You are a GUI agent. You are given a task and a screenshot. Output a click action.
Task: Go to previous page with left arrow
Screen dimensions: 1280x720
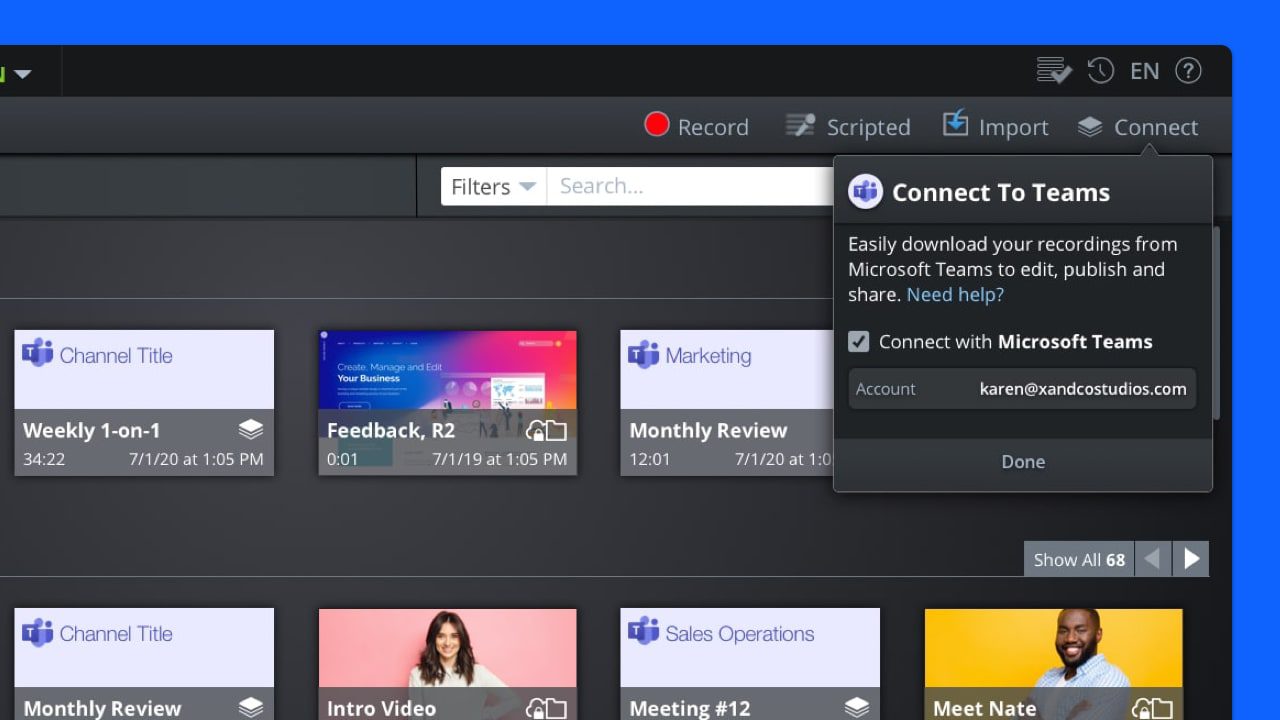tap(1152, 559)
